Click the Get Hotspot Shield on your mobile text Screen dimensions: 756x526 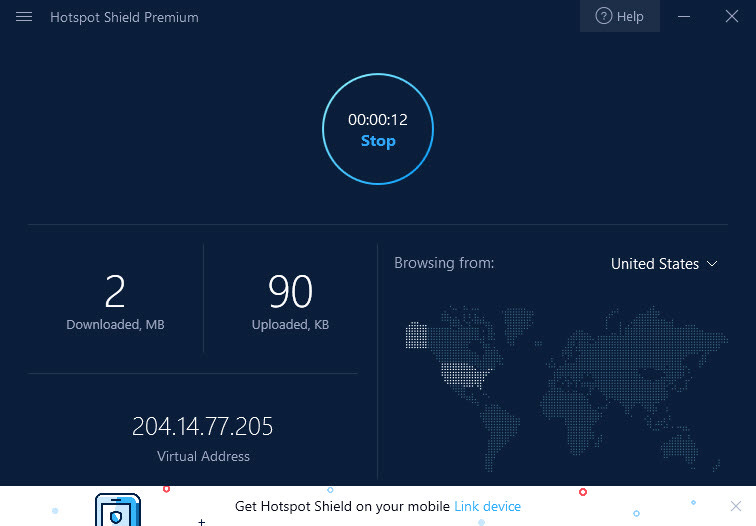(342, 506)
